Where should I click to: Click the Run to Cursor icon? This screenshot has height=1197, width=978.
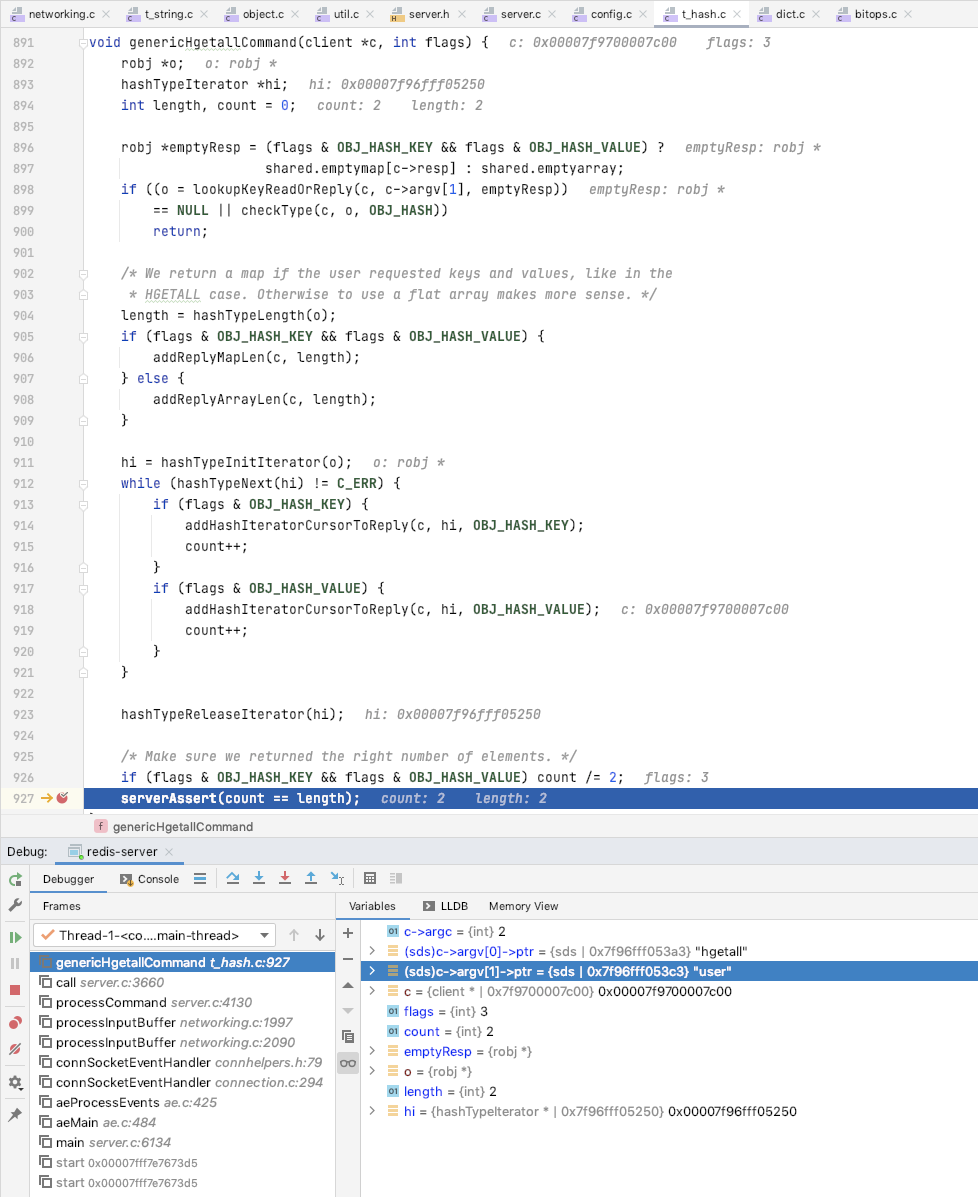click(x=337, y=879)
